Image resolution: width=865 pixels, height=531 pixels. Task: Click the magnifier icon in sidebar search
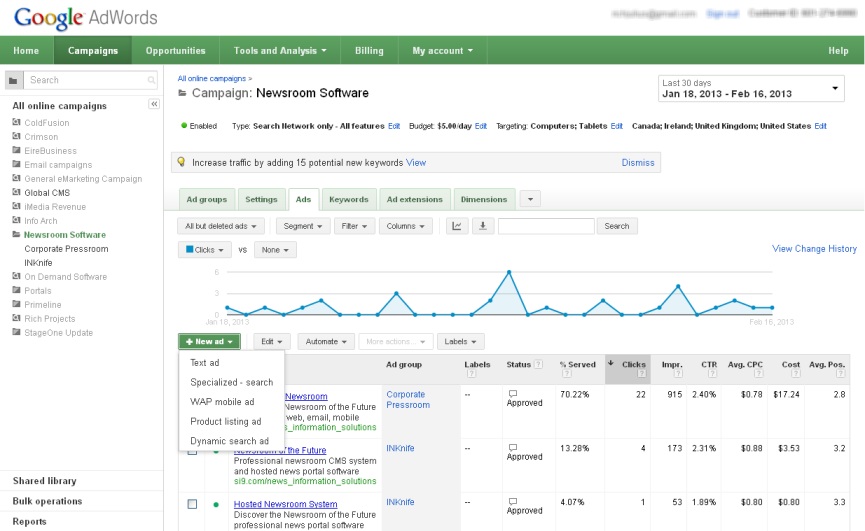coord(151,81)
